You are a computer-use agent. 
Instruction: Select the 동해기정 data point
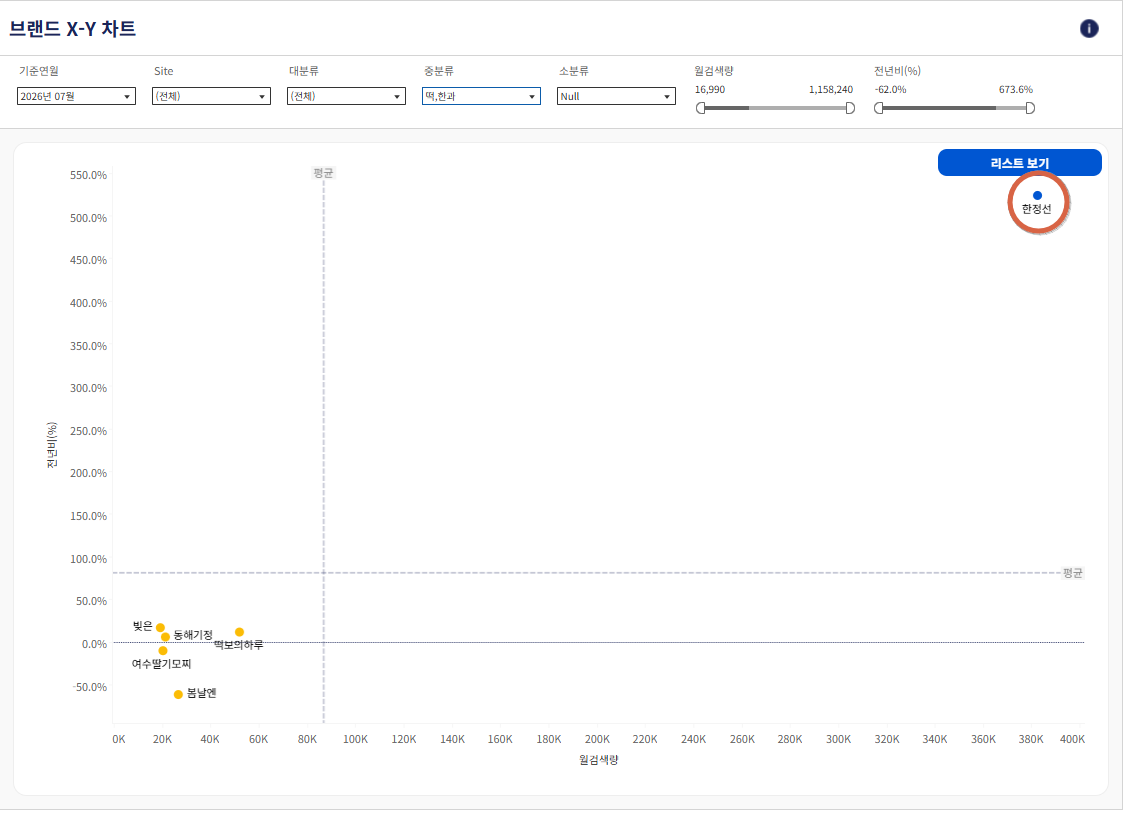[x=165, y=637]
